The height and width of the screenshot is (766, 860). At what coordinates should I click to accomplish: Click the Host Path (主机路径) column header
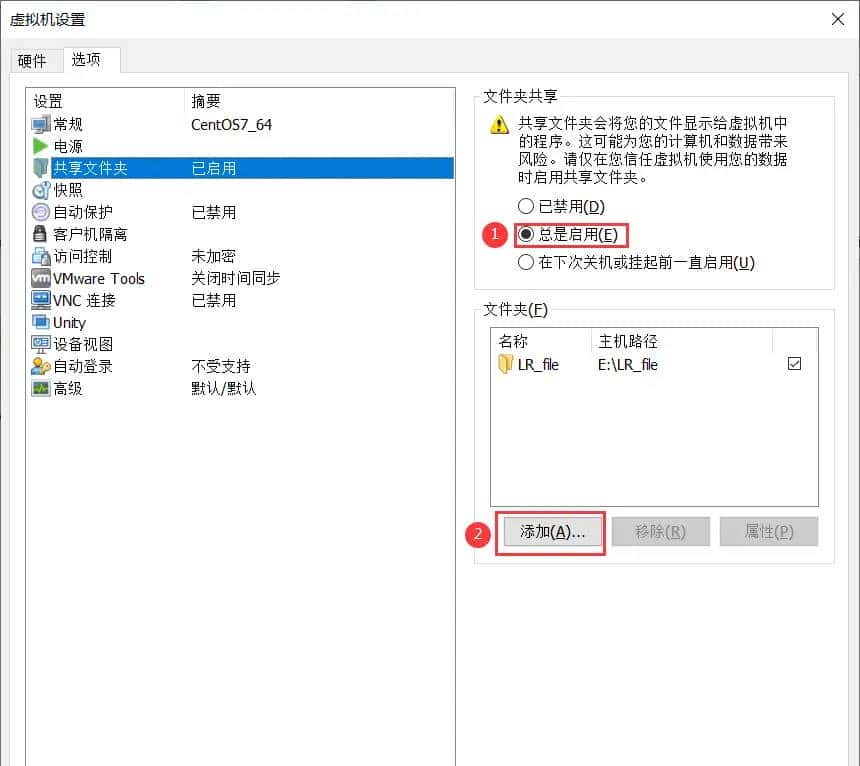[628, 341]
